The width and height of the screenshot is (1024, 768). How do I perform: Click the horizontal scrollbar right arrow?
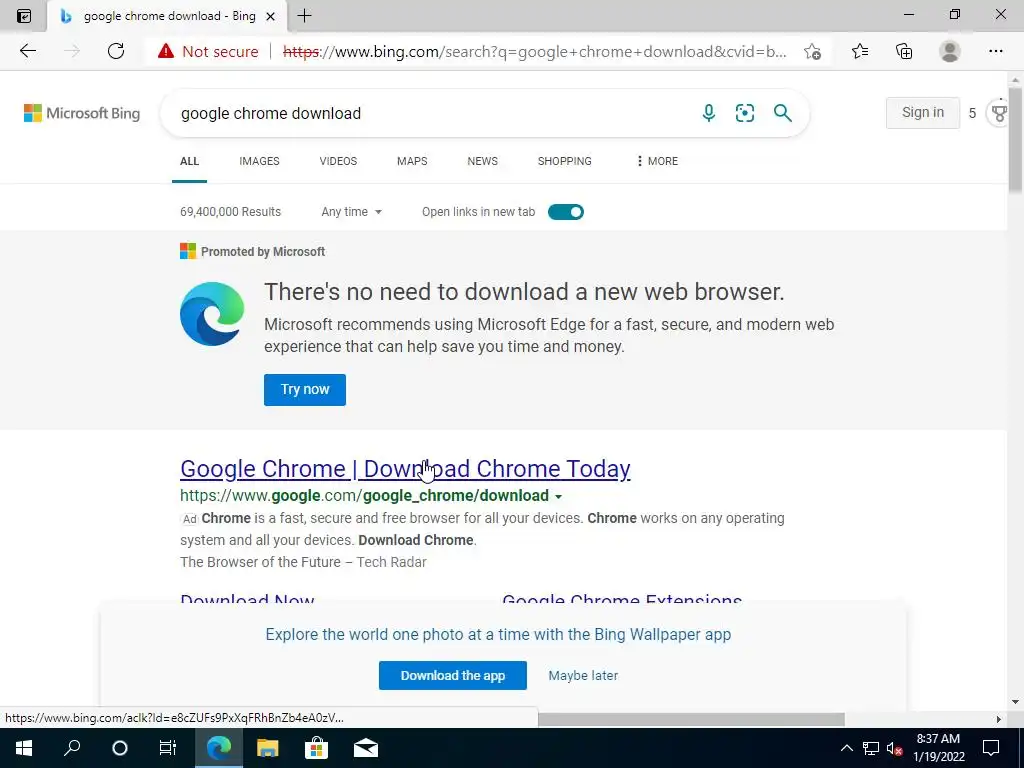(999, 719)
